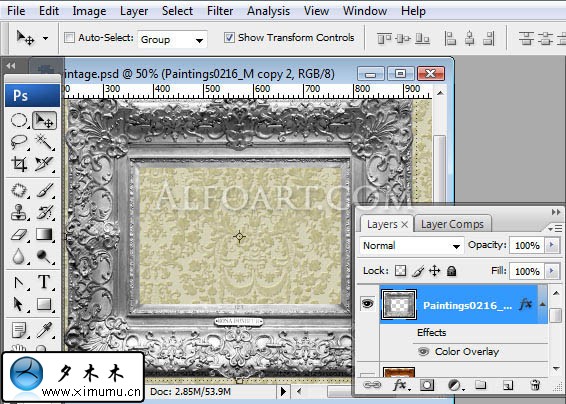
Task: Open the Analysis menu
Action: click(268, 11)
